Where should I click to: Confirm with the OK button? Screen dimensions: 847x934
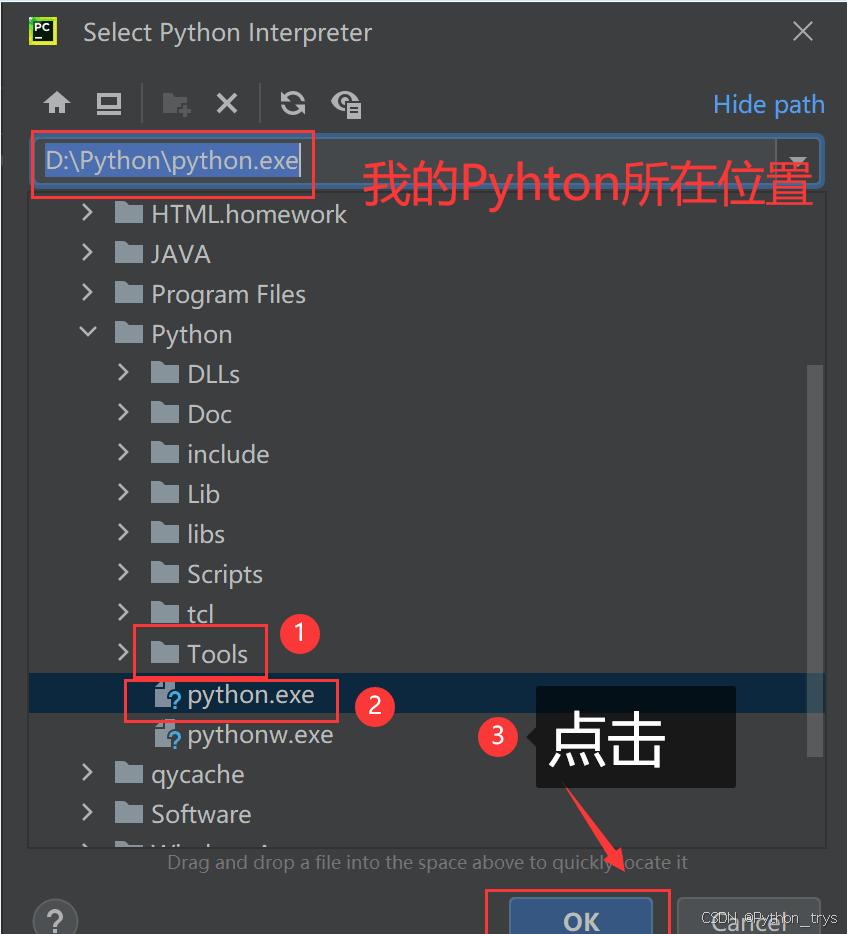pos(581,917)
